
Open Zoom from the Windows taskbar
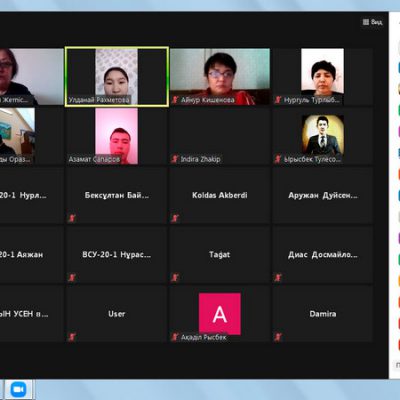pyautogui.click(x=18, y=389)
